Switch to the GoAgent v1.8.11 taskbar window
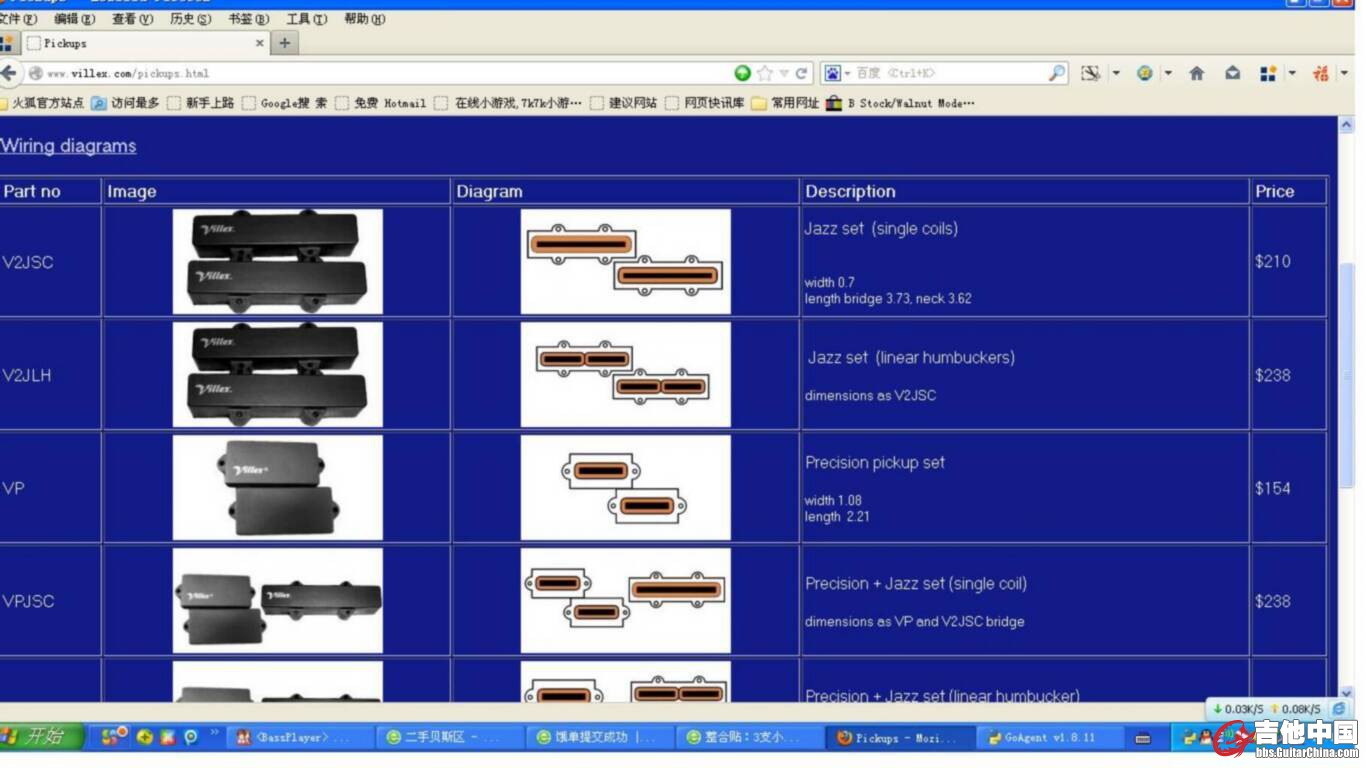 pos(1050,737)
